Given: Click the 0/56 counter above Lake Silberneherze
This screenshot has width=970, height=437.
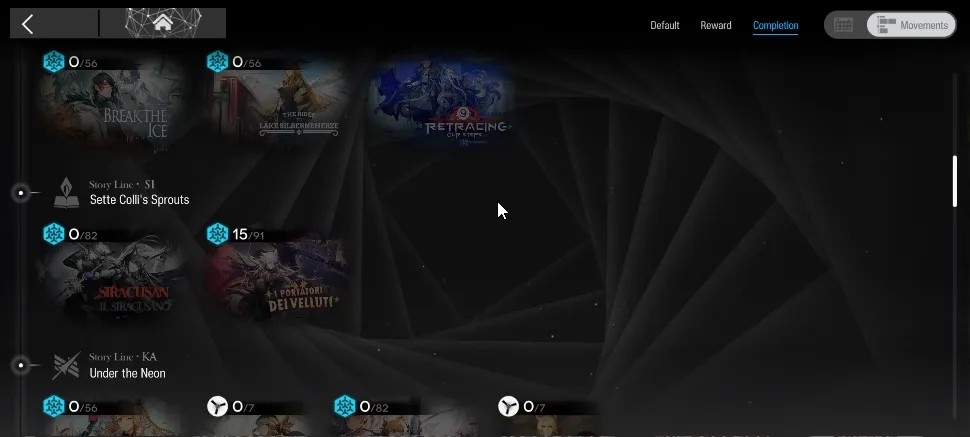Looking at the screenshot, I should (x=246, y=63).
